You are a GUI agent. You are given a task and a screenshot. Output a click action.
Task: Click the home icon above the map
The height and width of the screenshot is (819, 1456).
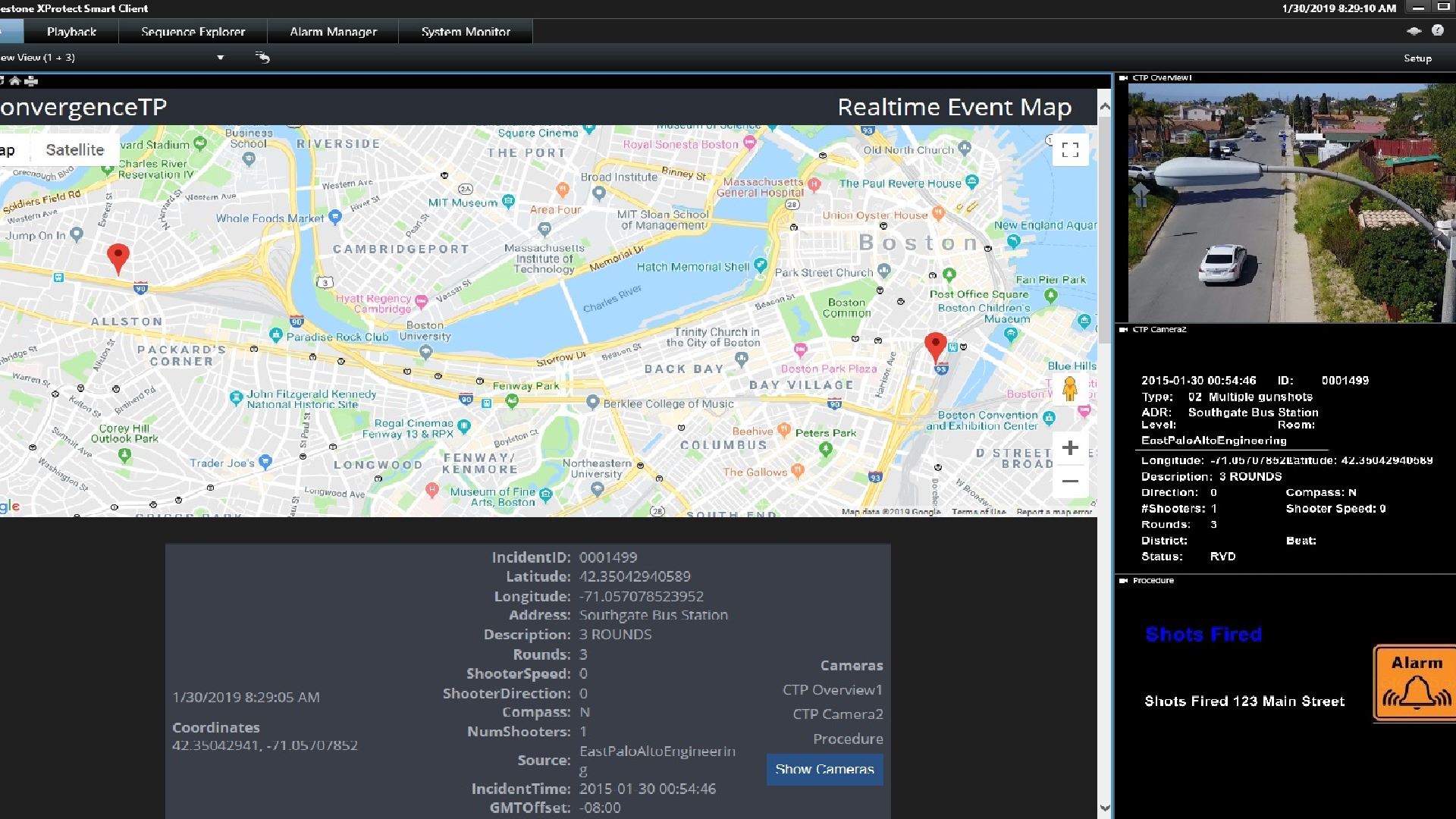click(x=14, y=80)
